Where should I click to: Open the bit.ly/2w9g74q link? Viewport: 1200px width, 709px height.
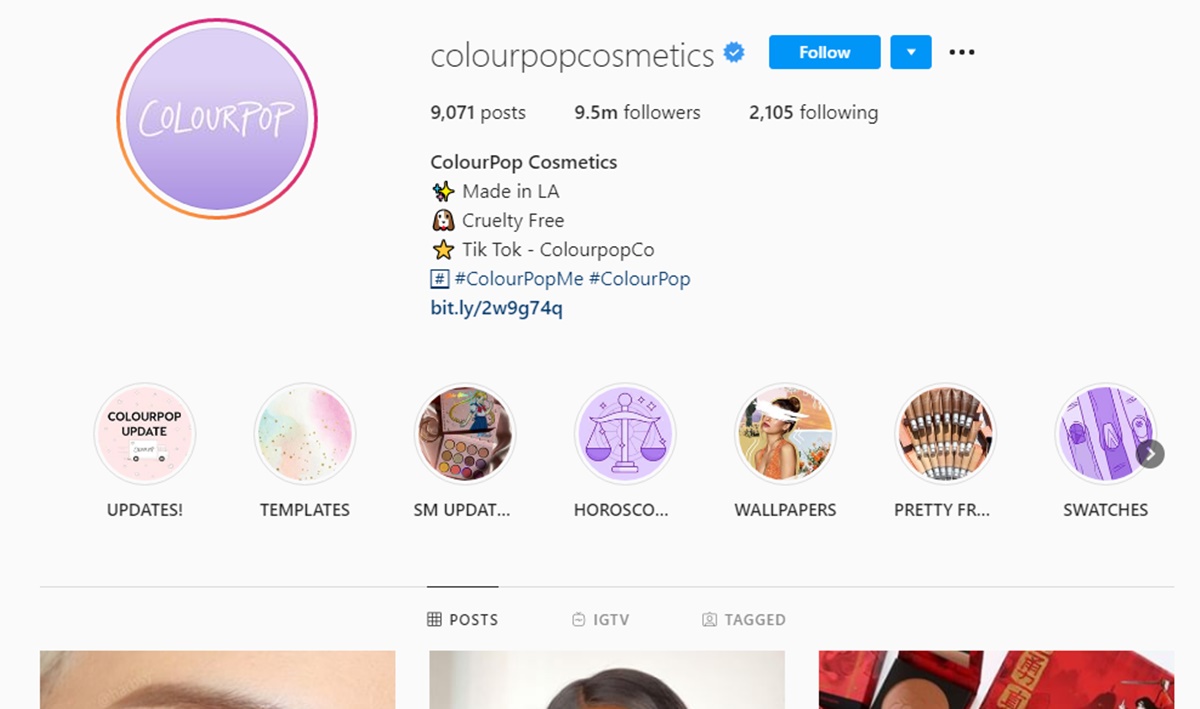pyautogui.click(x=496, y=308)
